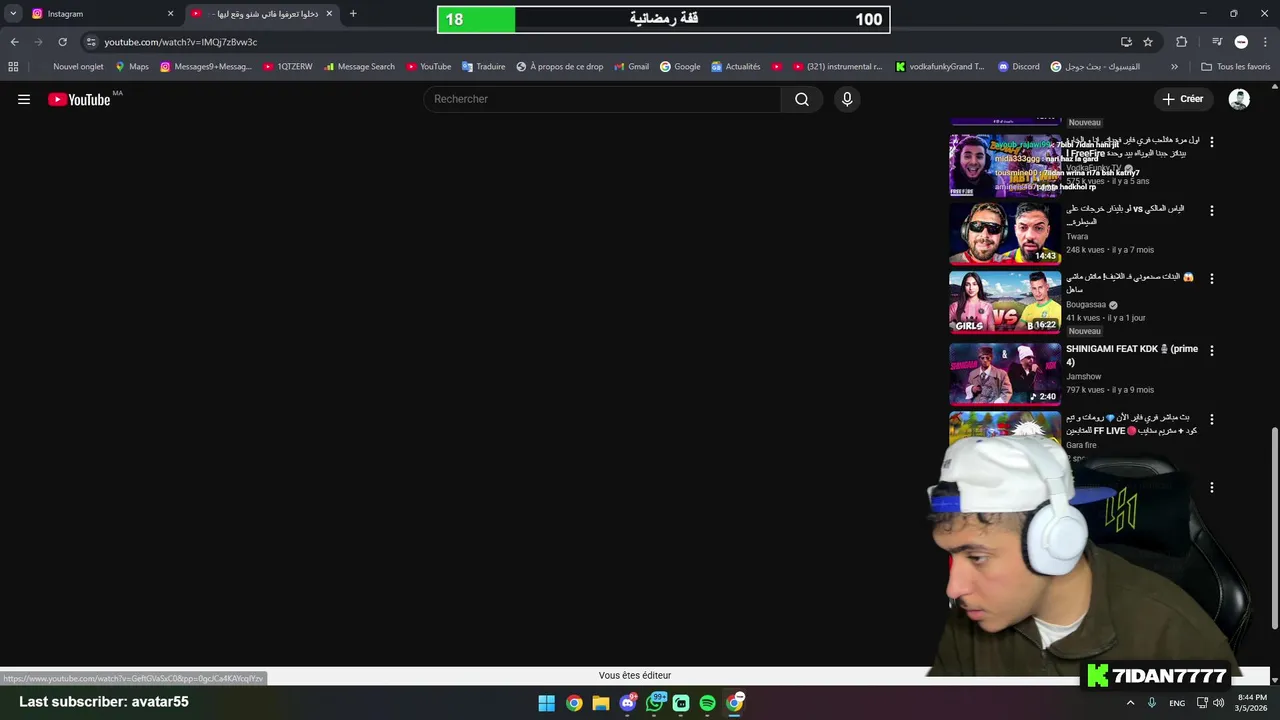Open the SHINIGAMI FEAT KDK title
This screenshot has height=720, width=1280.
[1132, 355]
